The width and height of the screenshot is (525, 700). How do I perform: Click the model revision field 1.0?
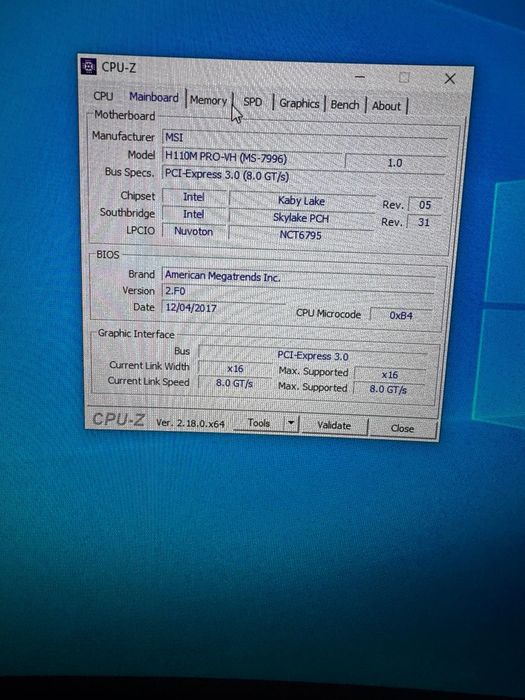pyautogui.click(x=395, y=162)
